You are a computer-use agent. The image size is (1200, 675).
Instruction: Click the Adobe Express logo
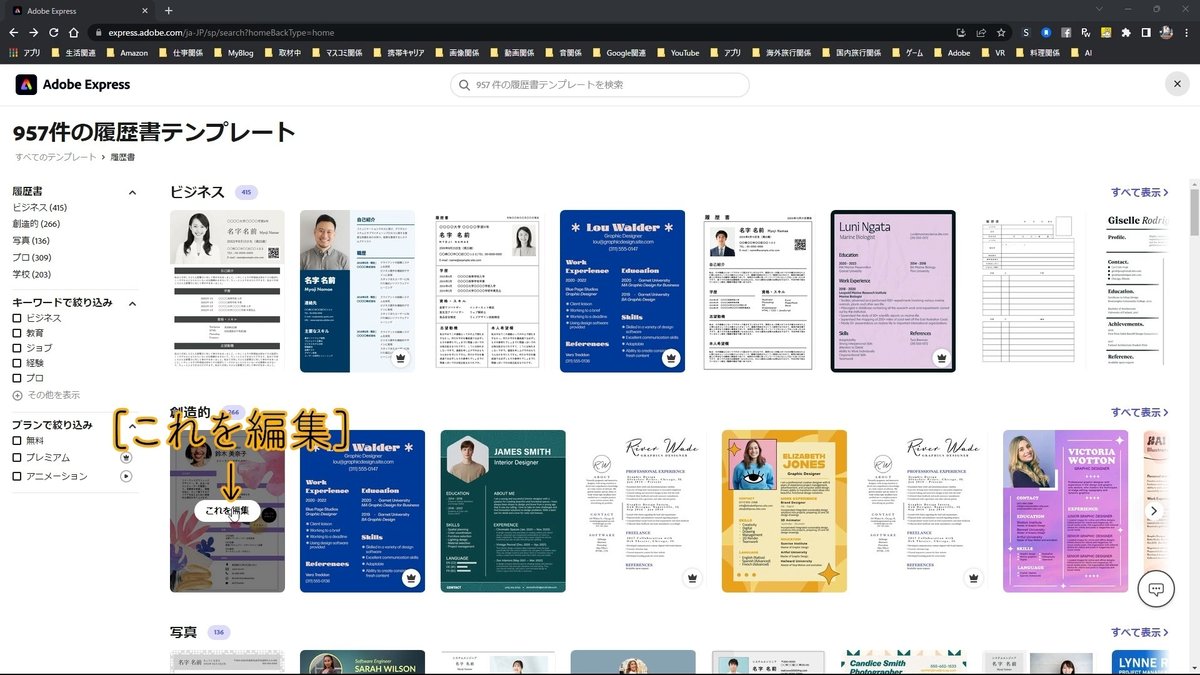pos(73,85)
